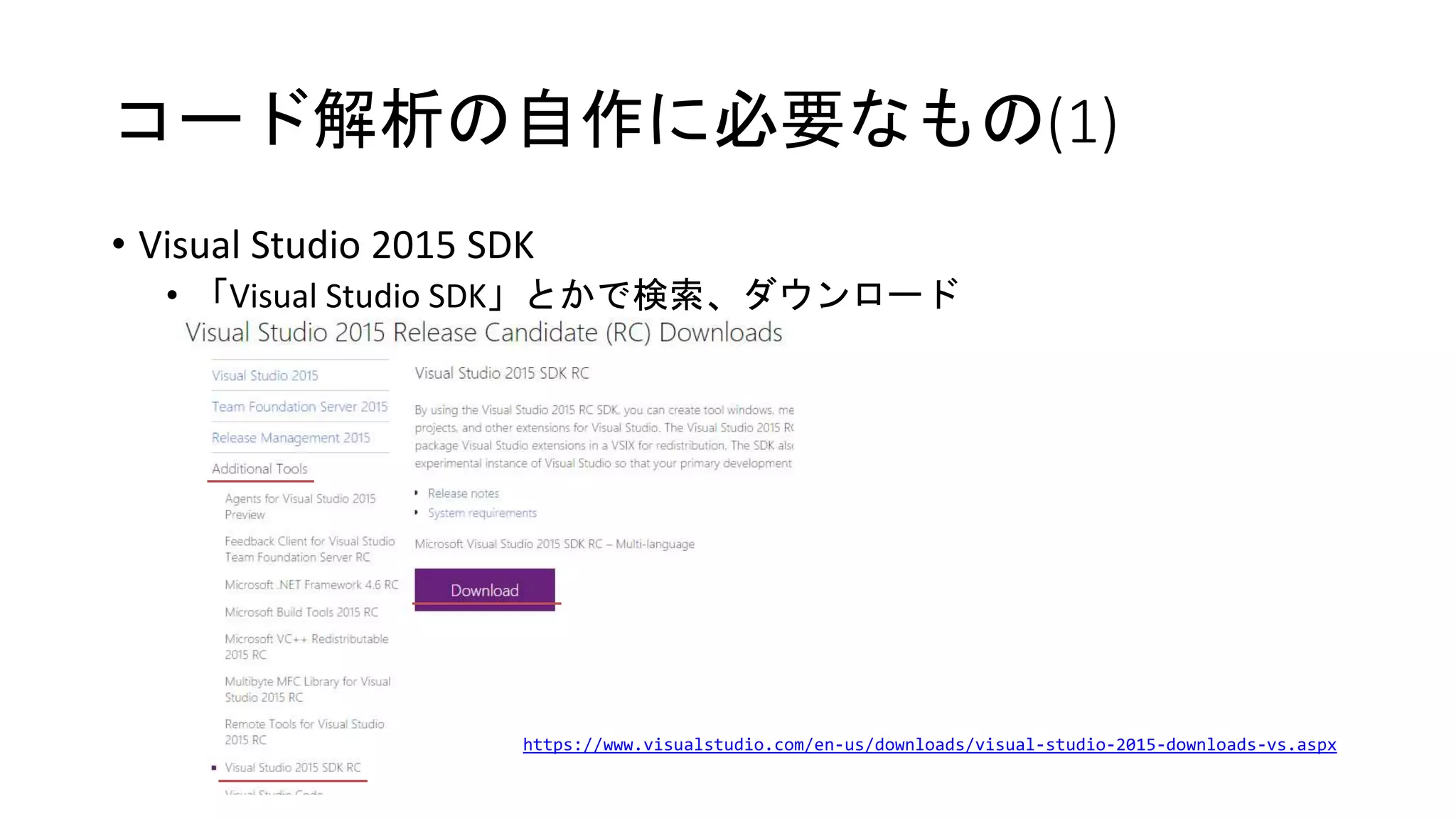Click Microsoft Visual Studio 2015 SDK RC – Multi-language text

click(x=555, y=544)
